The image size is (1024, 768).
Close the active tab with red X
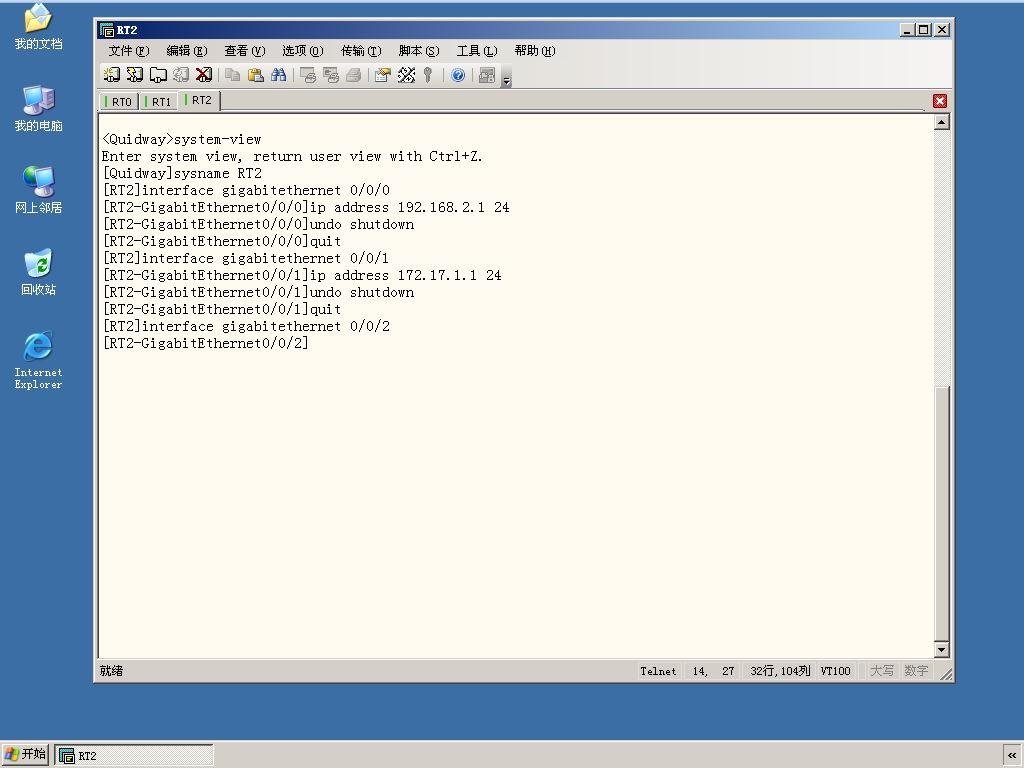pyautogui.click(x=940, y=101)
